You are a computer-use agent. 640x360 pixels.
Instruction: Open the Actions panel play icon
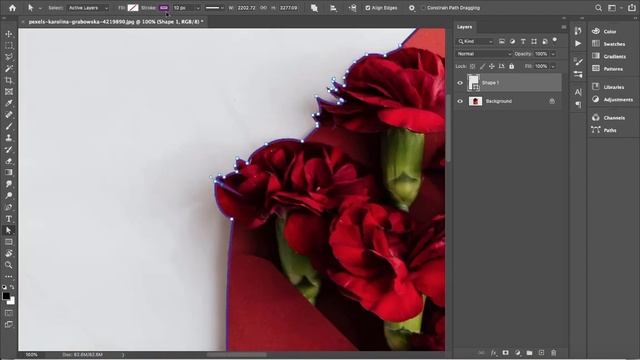click(578, 43)
